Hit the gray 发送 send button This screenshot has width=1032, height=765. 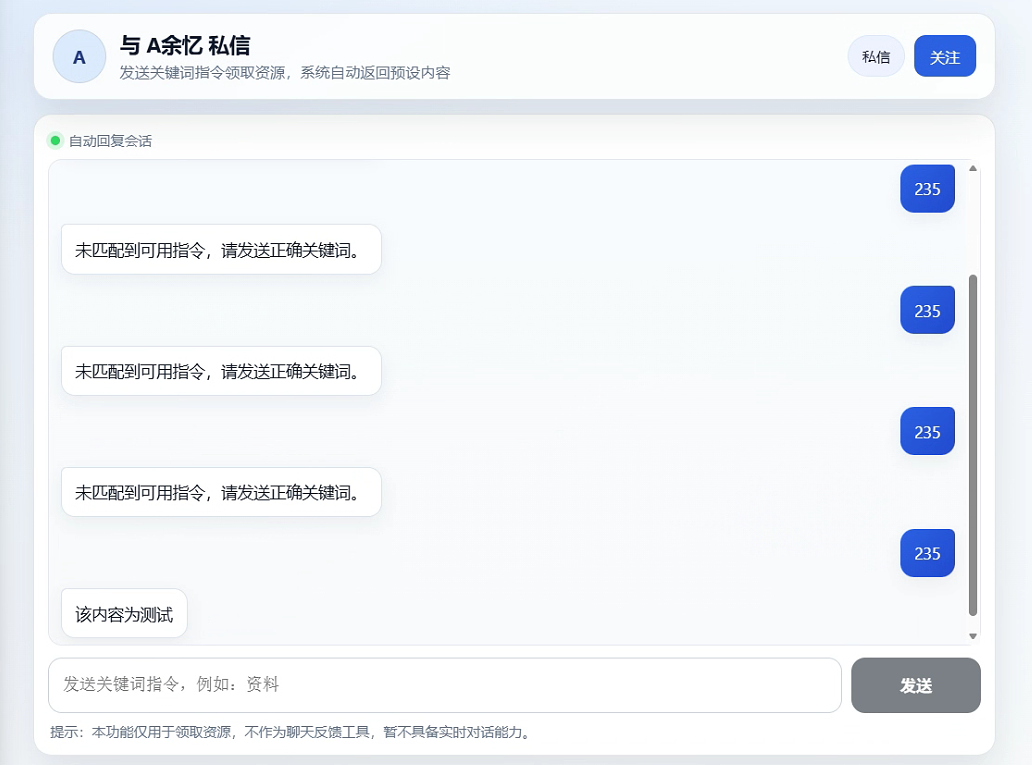pyautogui.click(x=915, y=685)
